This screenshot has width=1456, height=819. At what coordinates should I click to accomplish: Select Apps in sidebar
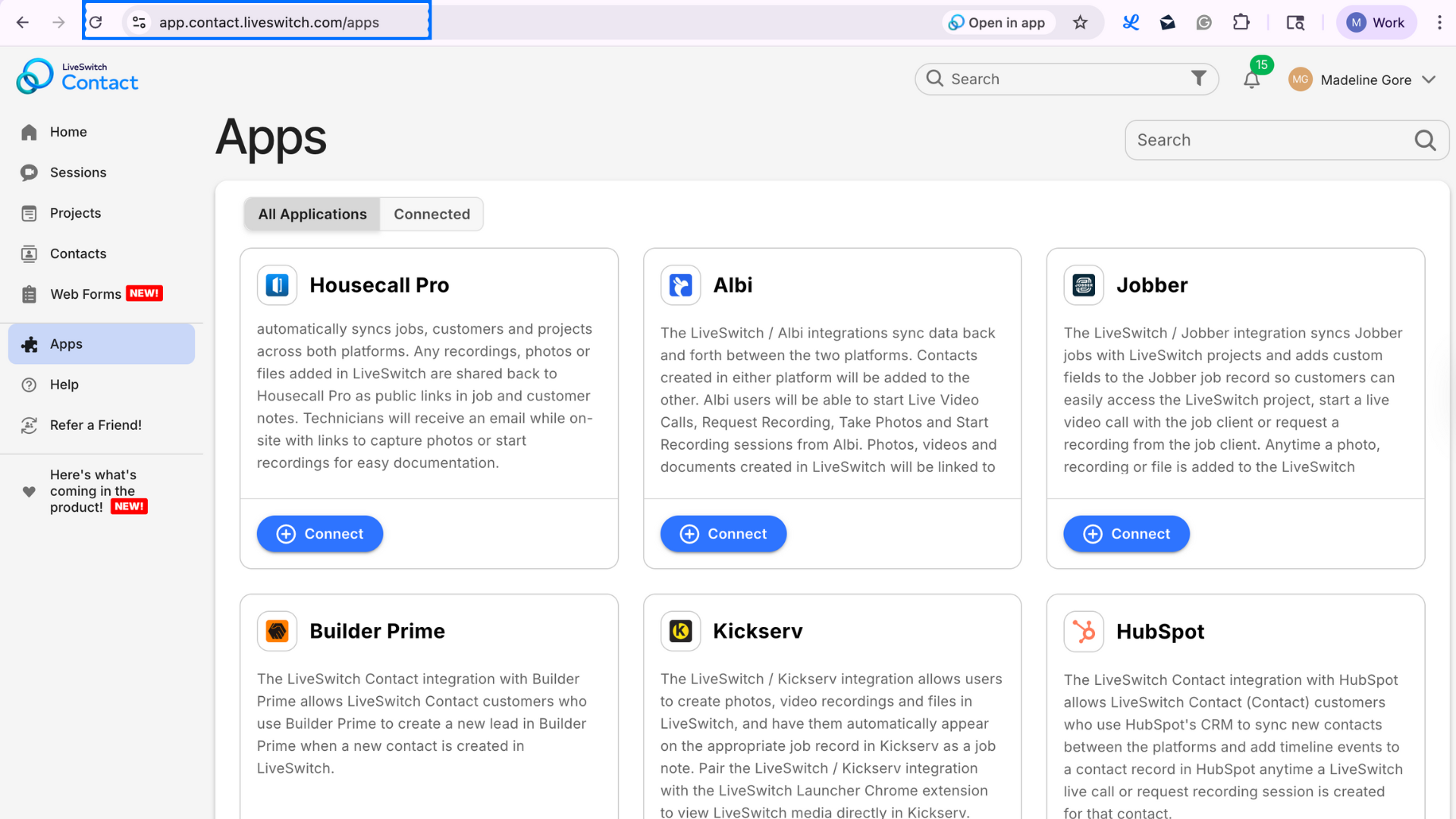(102, 344)
